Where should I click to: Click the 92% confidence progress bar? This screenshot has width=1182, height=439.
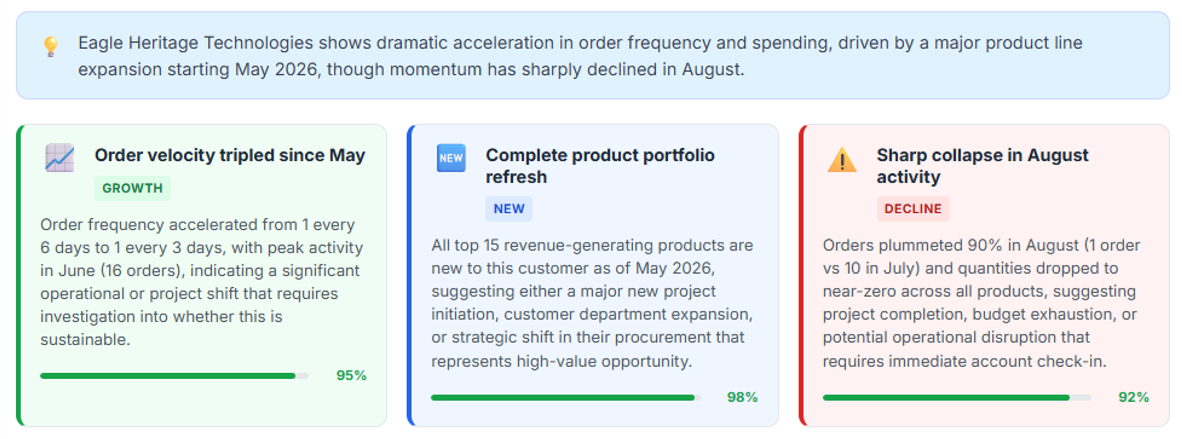coord(957,397)
